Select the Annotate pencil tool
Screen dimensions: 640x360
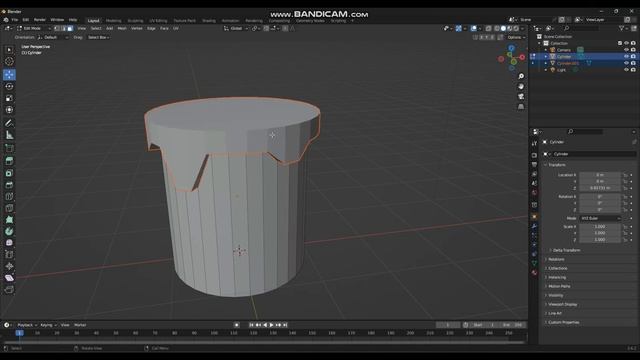tap(9, 123)
